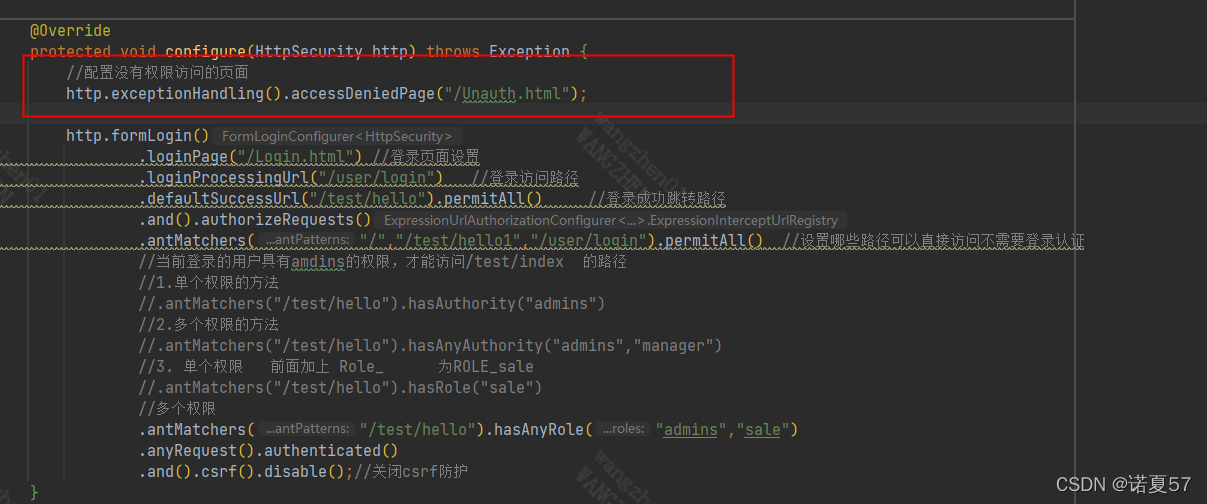
Task: Click the comment 关闭csrf防护
Action: [x=410, y=472]
